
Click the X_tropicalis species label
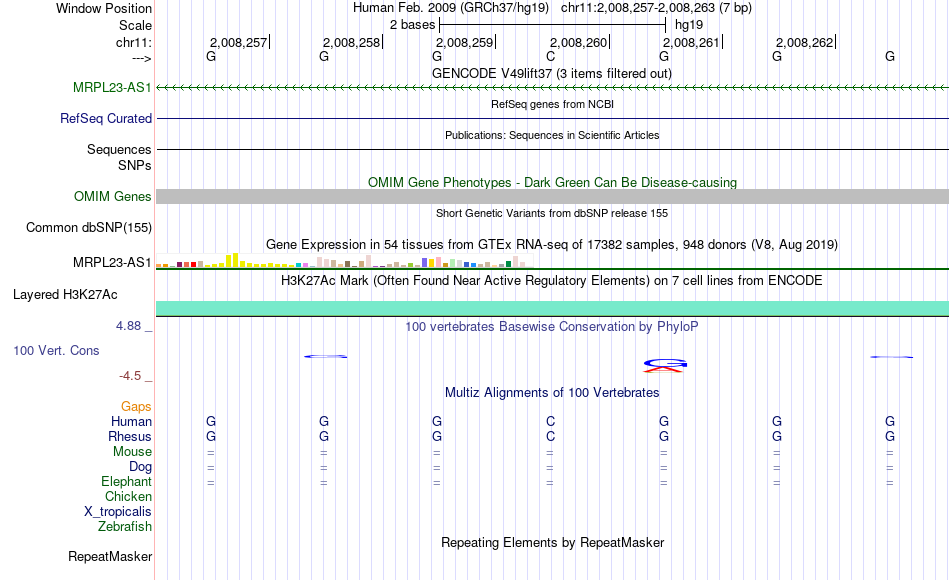(x=118, y=512)
